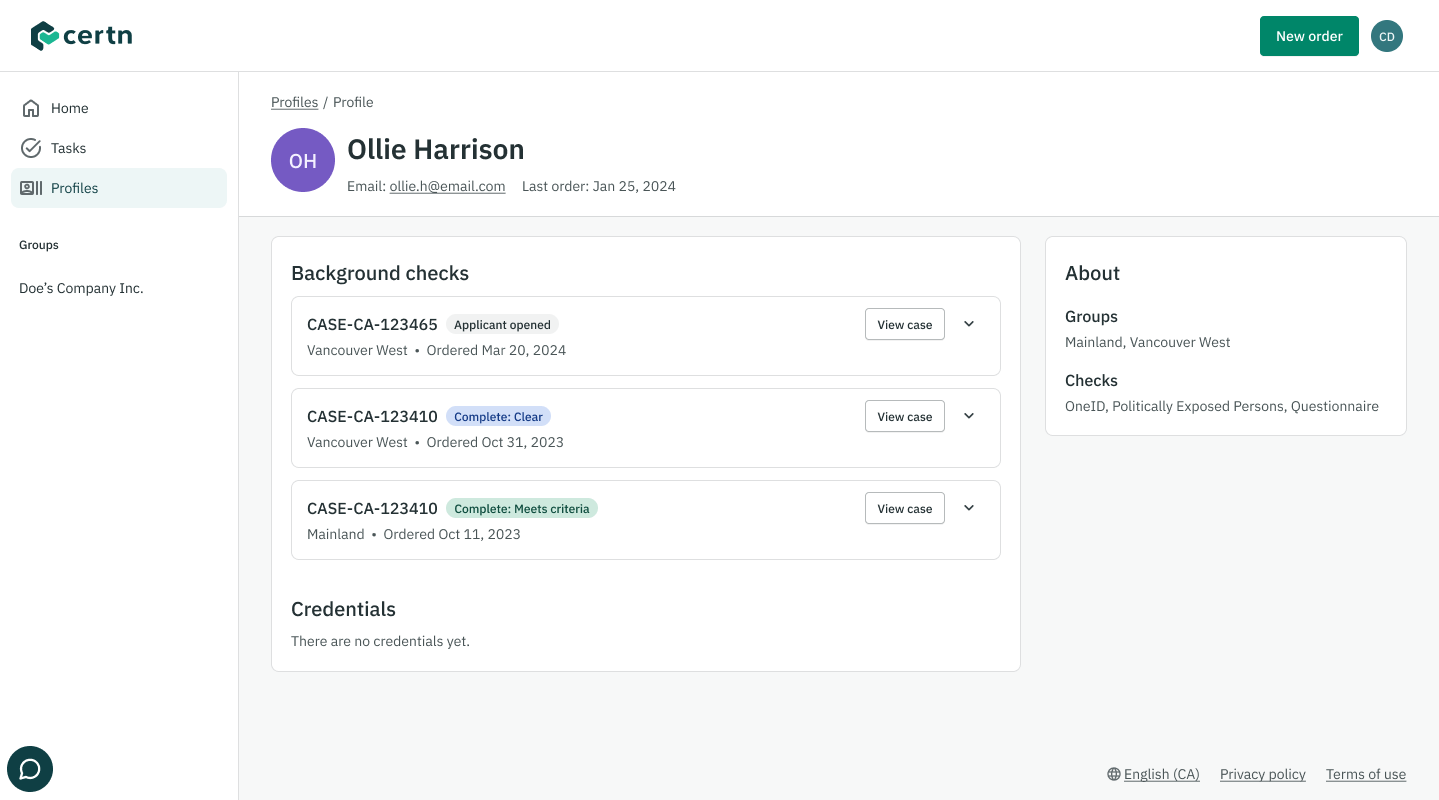Image resolution: width=1439 pixels, height=800 pixels.
Task: Select the Home icon in the sidebar
Action: click(31, 108)
